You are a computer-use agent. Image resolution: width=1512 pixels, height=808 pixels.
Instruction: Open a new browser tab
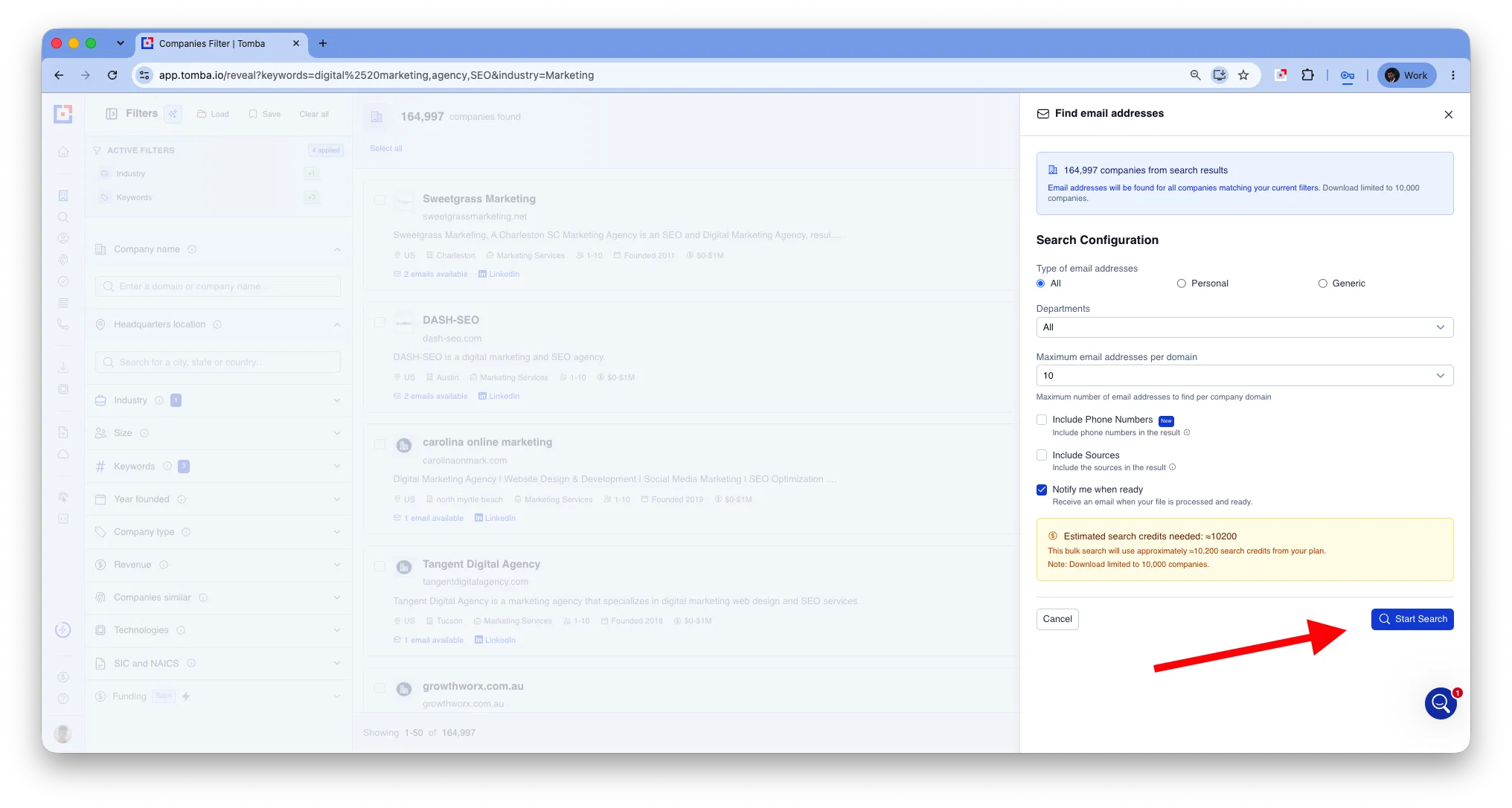[322, 43]
